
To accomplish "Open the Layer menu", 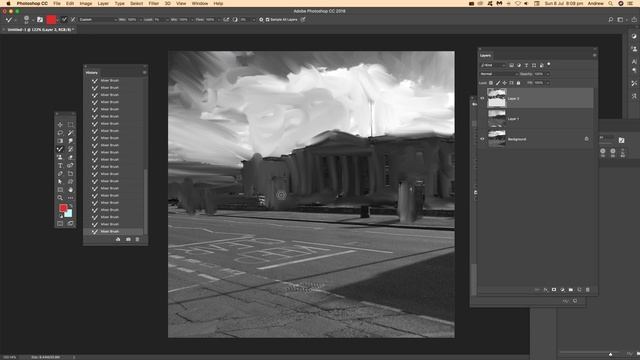I will [103, 3].
